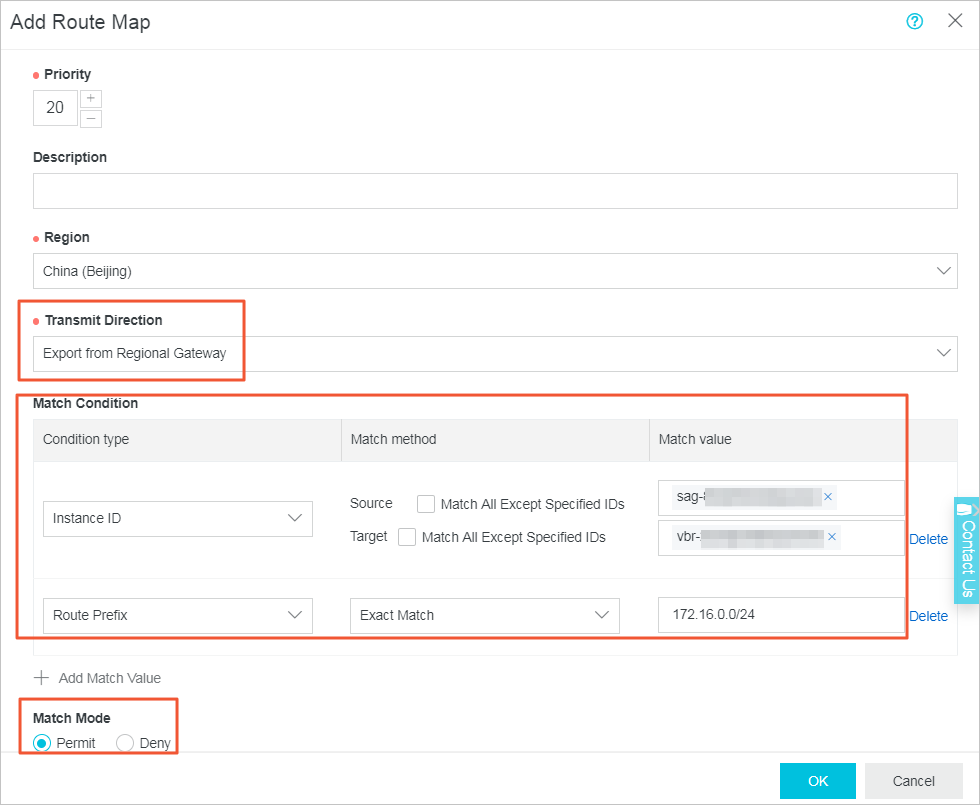
Task: Select the Deny match mode
Action: coord(125,743)
